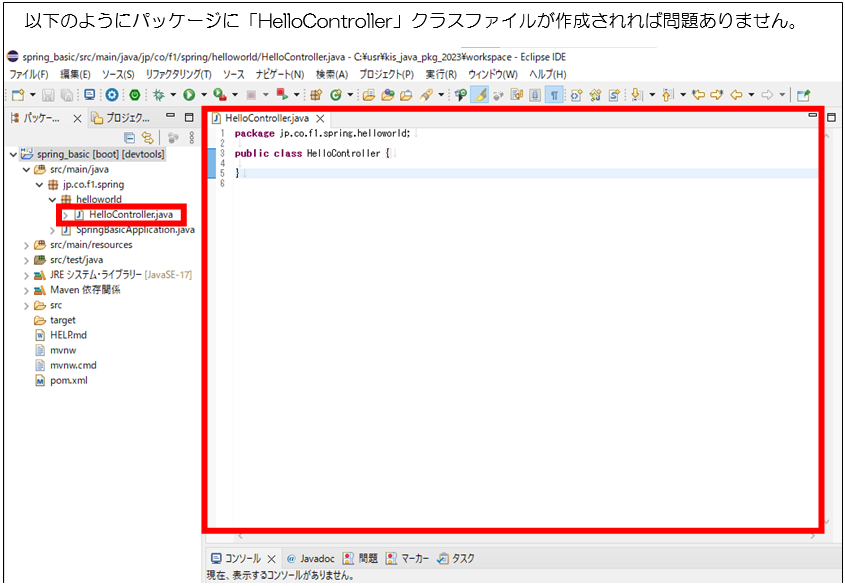
Task: Open the dropdown arrow beside Run button
Action: [202, 95]
